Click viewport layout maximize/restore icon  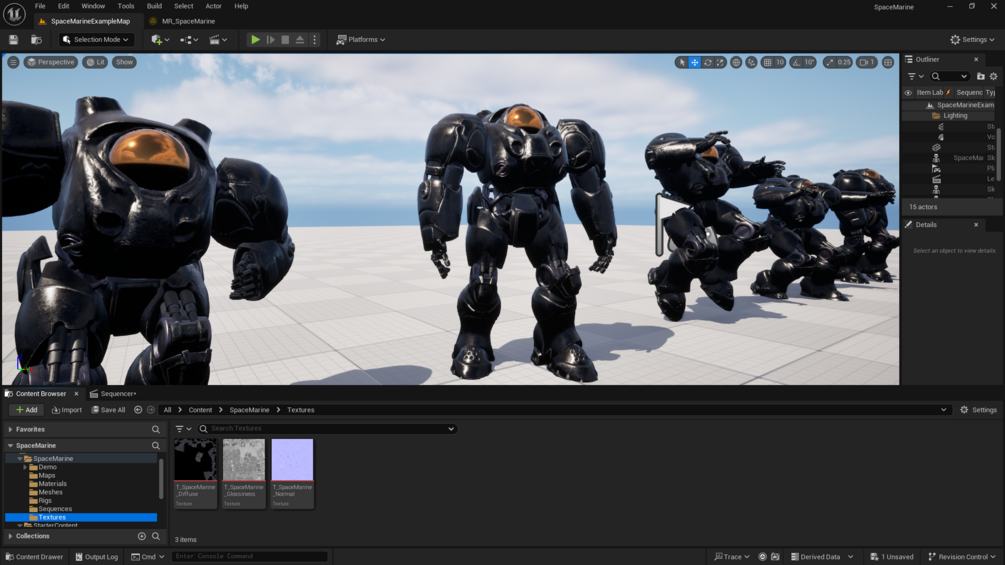pyautogui.click(x=888, y=62)
